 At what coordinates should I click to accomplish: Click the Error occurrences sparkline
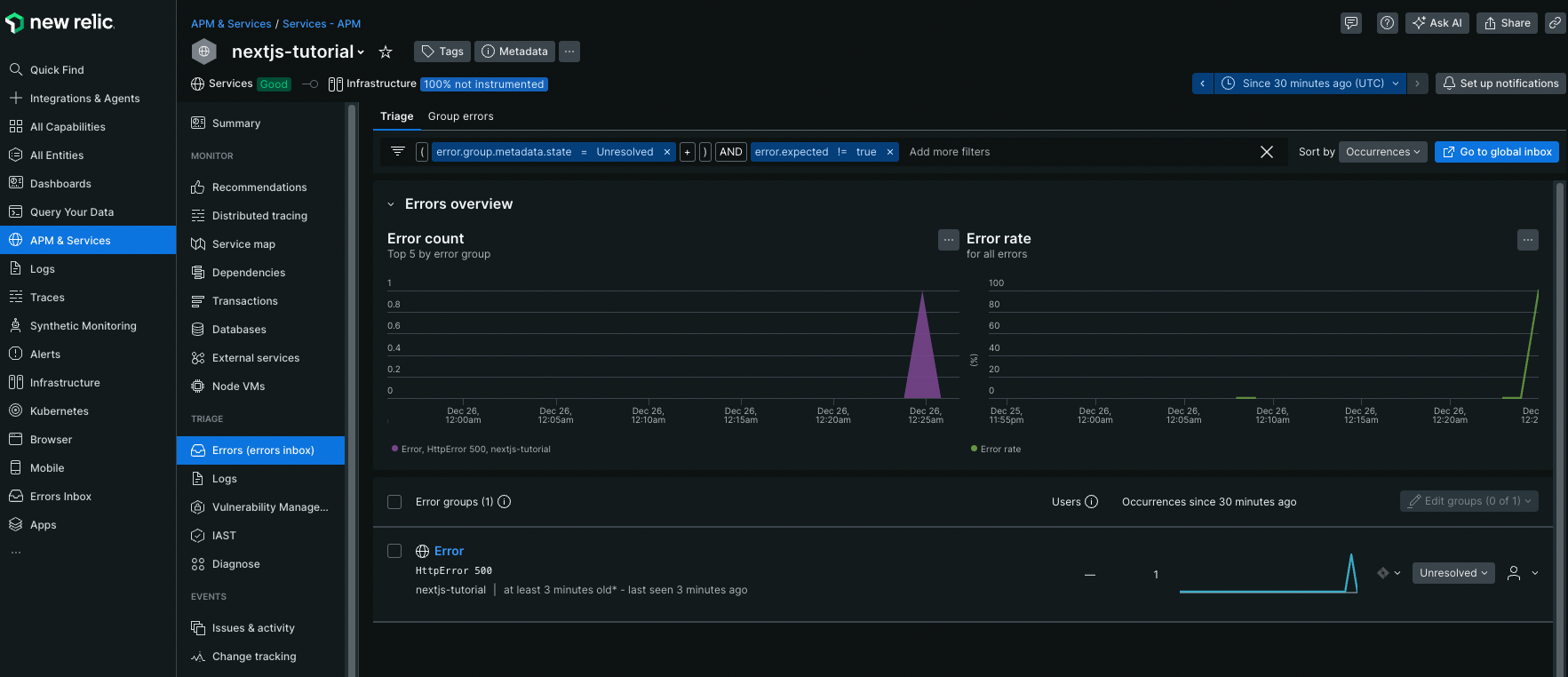1269,573
